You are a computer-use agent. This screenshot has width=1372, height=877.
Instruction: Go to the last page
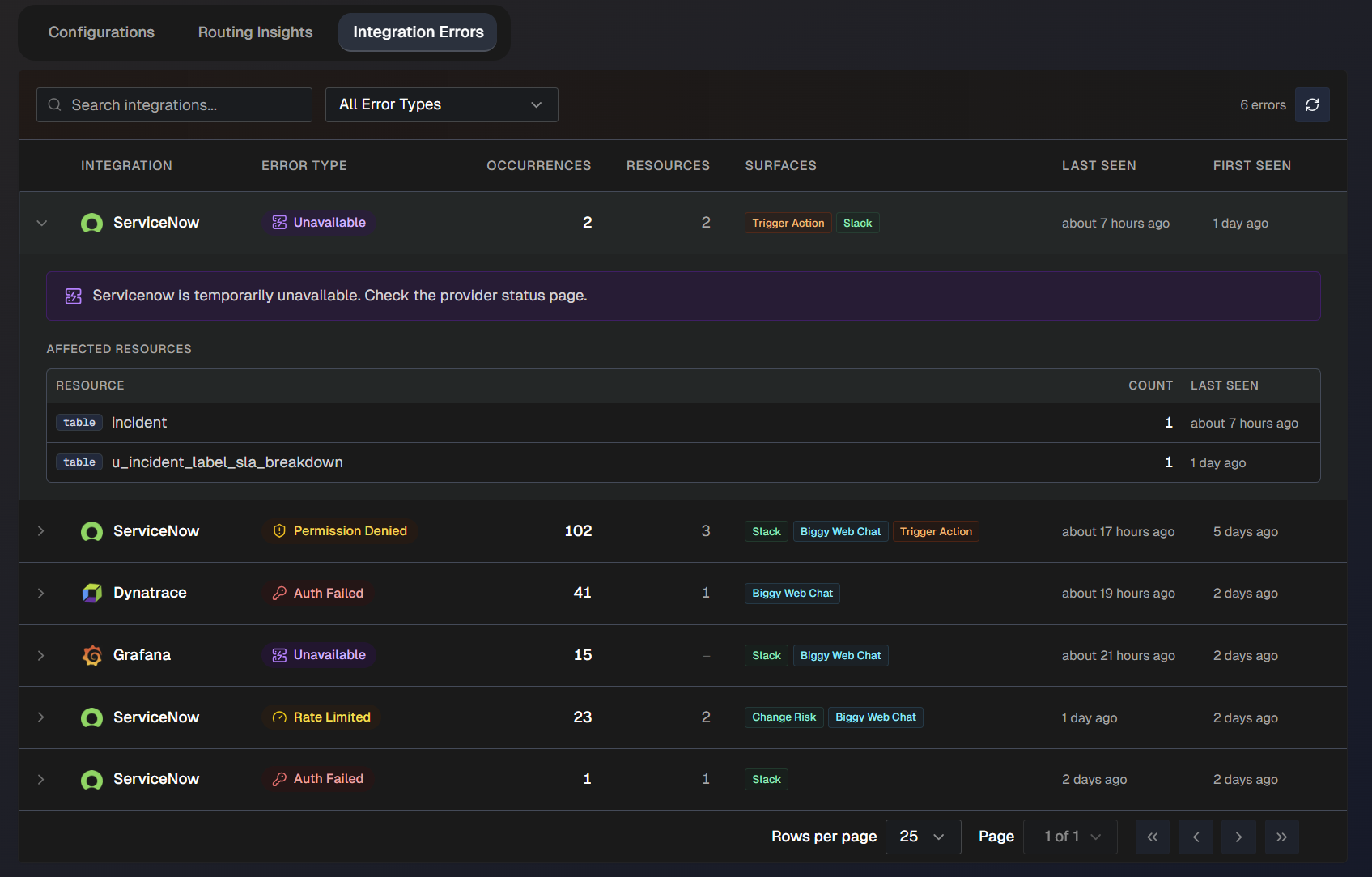click(x=1281, y=837)
